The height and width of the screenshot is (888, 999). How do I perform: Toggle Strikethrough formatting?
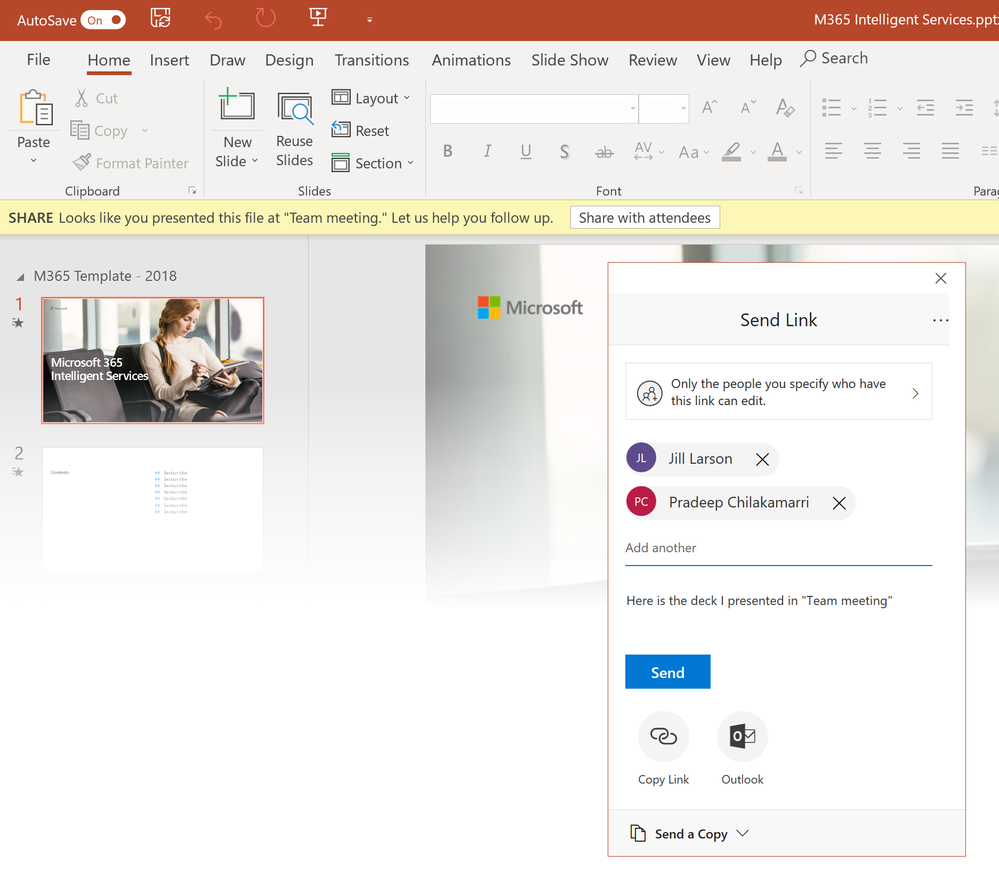[x=604, y=152]
